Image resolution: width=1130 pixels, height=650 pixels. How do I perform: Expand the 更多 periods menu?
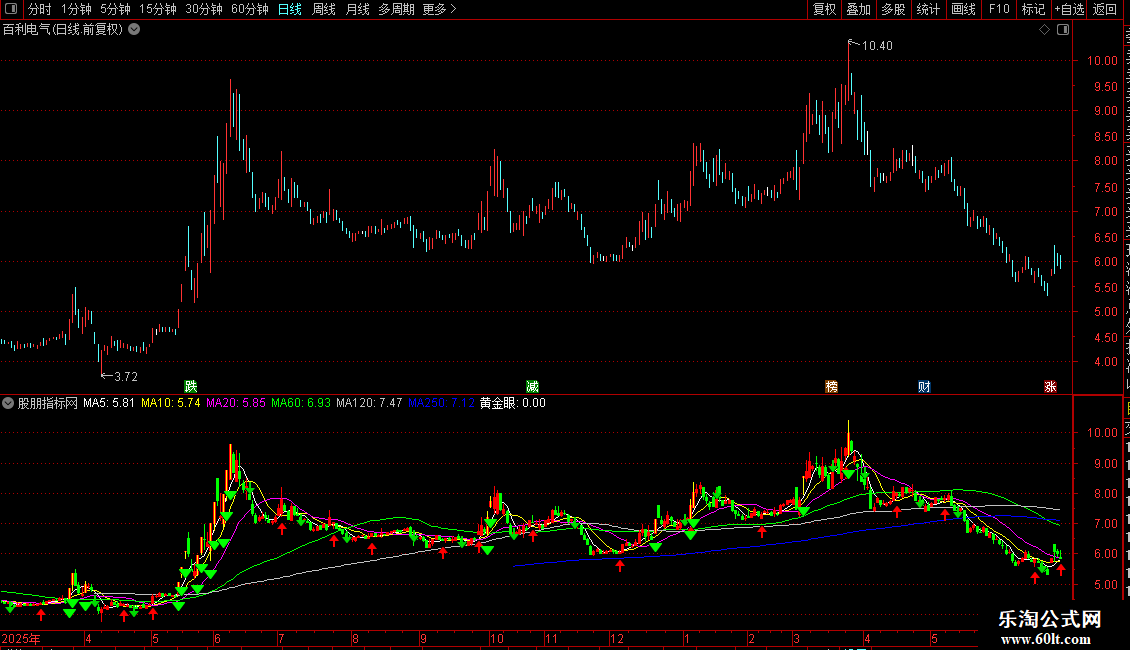pyautogui.click(x=439, y=9)
